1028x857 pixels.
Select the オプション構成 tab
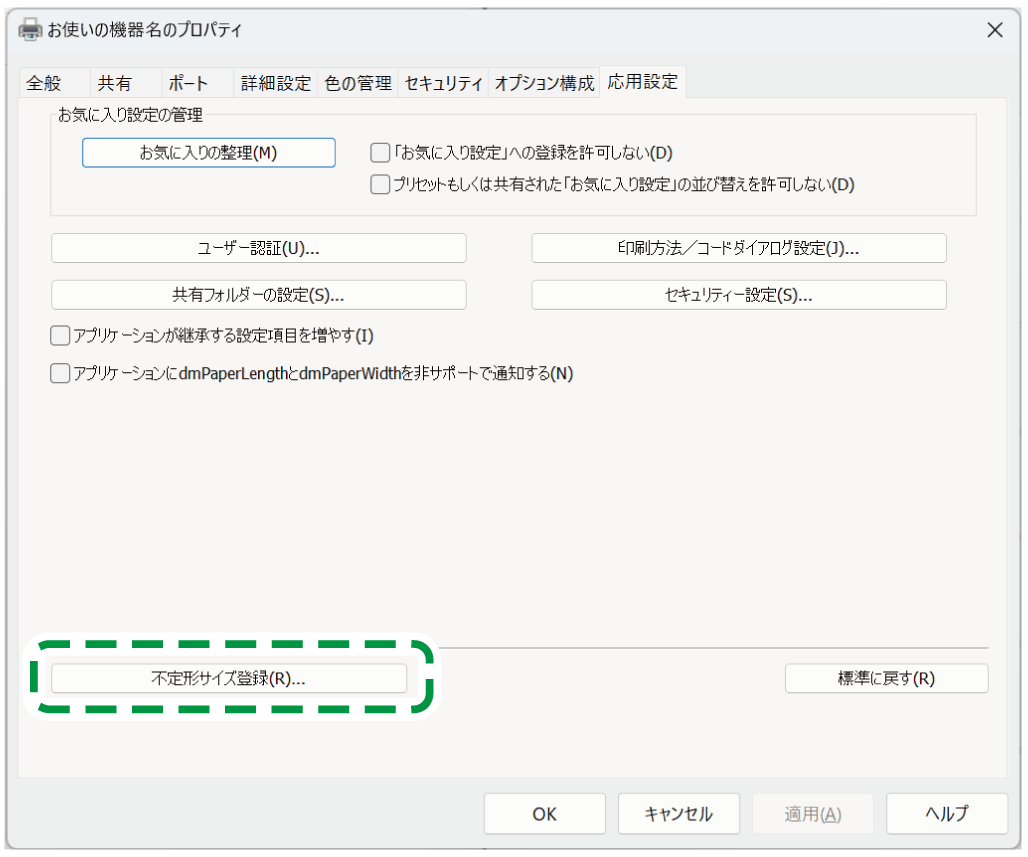tap(544, 84)
